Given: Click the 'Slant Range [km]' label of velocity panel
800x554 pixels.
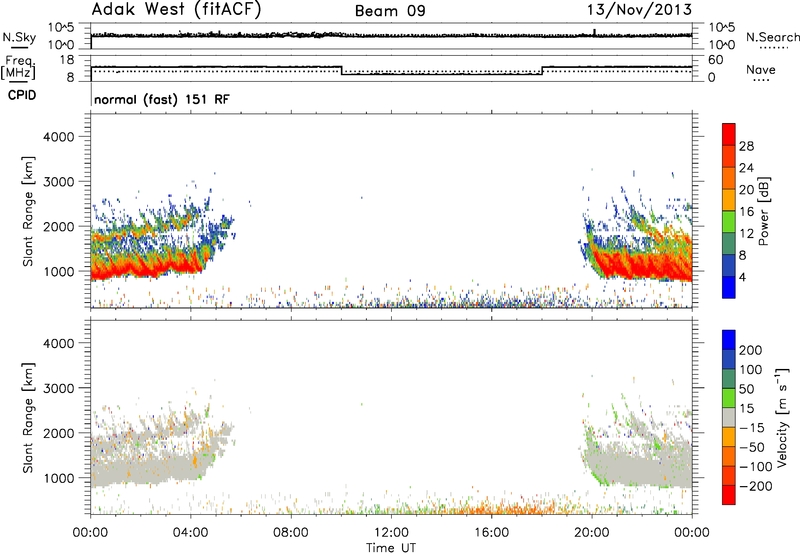Looking at the screenshot, I should point(28,418).
